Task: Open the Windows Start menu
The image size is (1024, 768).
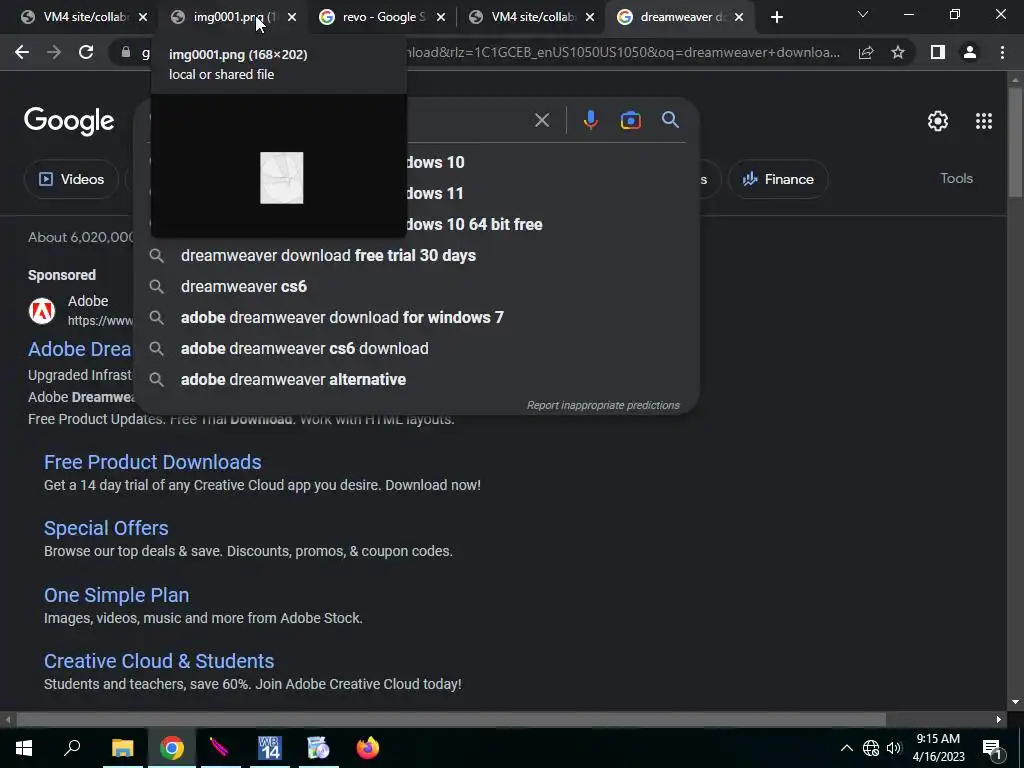Action: (x=24, y=748)
